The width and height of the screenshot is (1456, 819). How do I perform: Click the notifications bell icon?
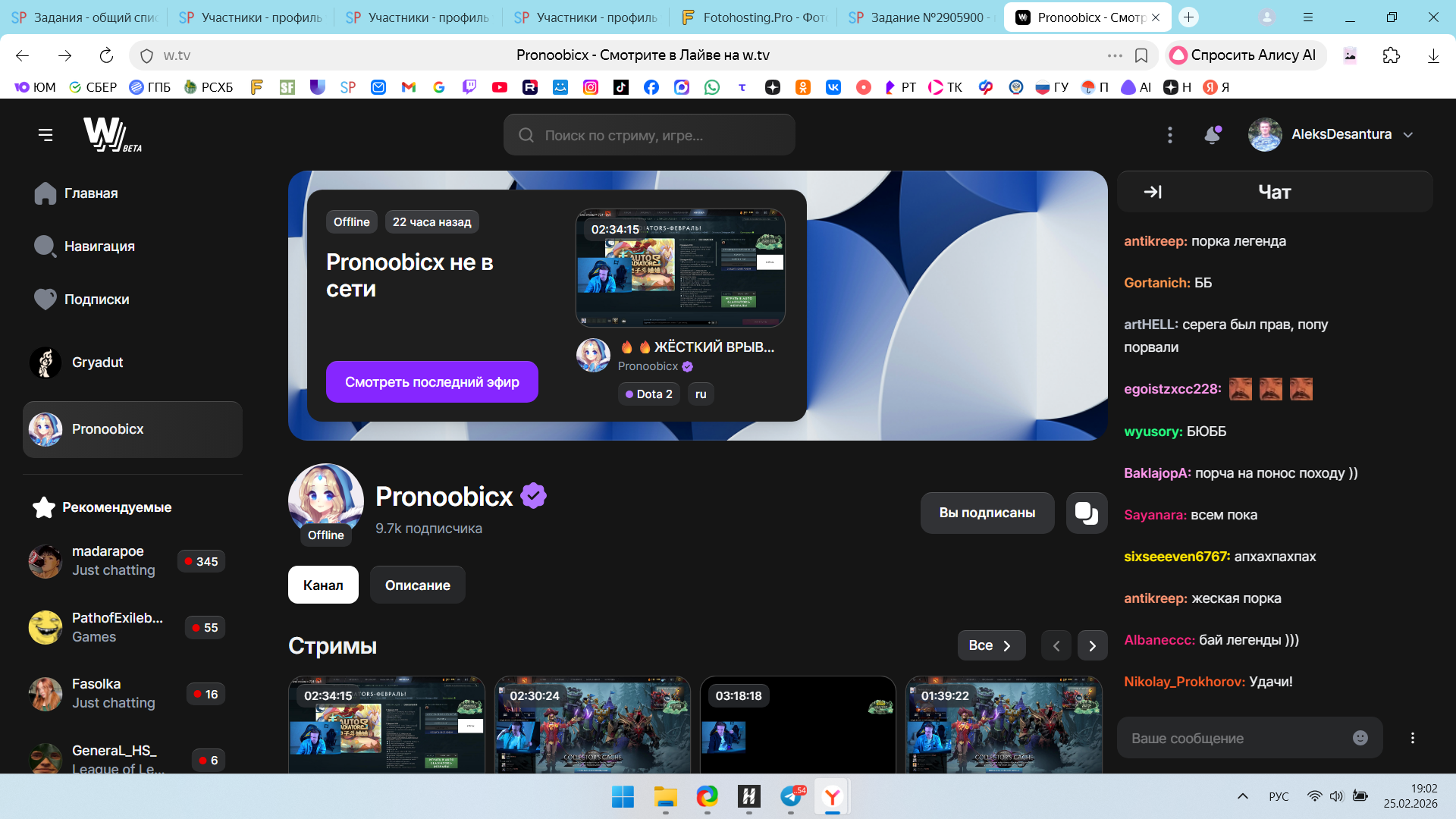(x=1212, y=135)
